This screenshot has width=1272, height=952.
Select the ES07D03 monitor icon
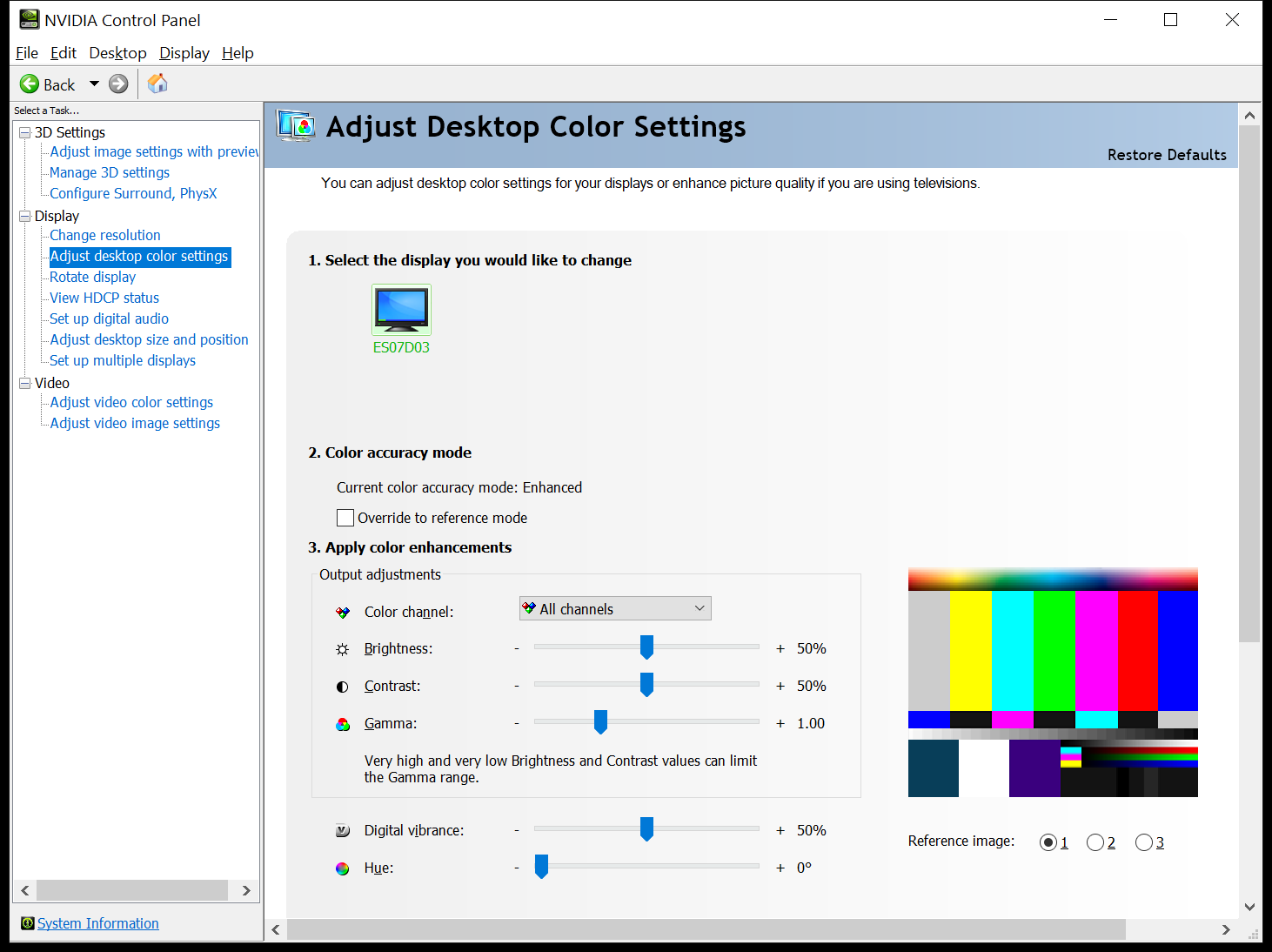click(401, 309)
